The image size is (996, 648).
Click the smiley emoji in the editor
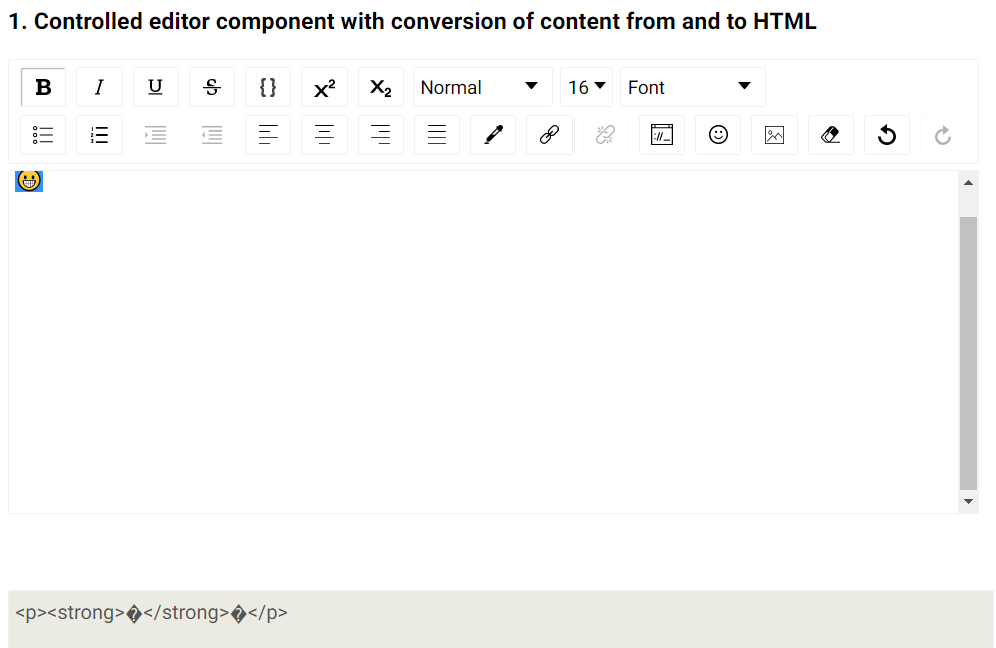pos(28,181)
